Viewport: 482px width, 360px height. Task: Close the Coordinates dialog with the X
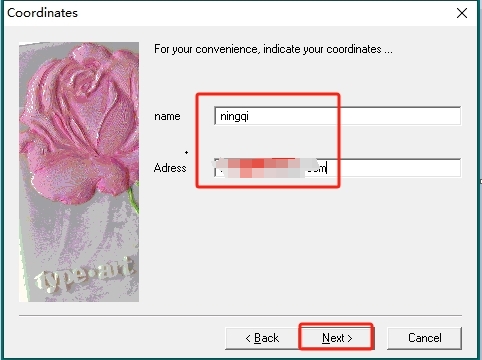(x=462, y=13)
